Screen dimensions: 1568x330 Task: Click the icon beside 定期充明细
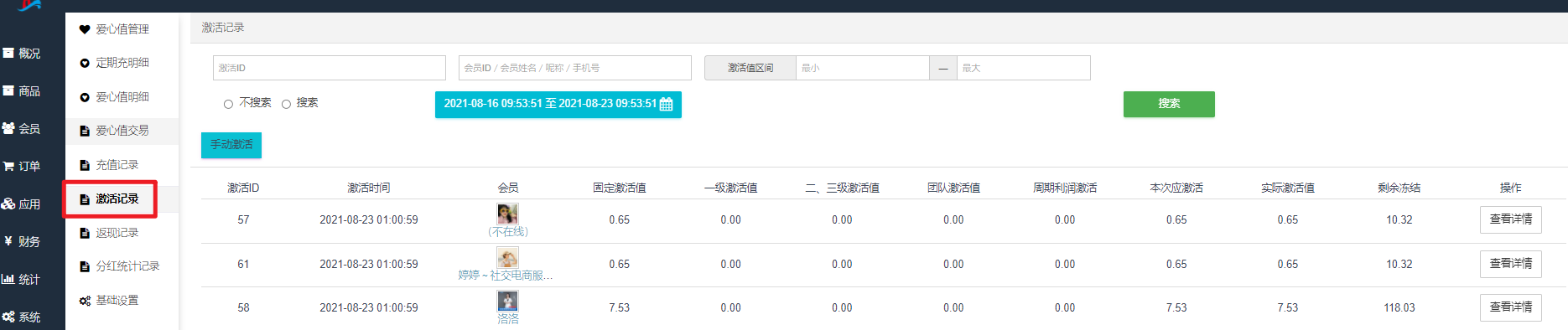(x=84, y=63)
